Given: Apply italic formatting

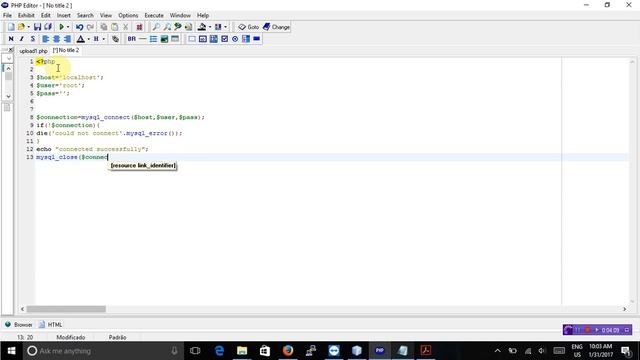Looking at the screenshot, I should 22,39.
